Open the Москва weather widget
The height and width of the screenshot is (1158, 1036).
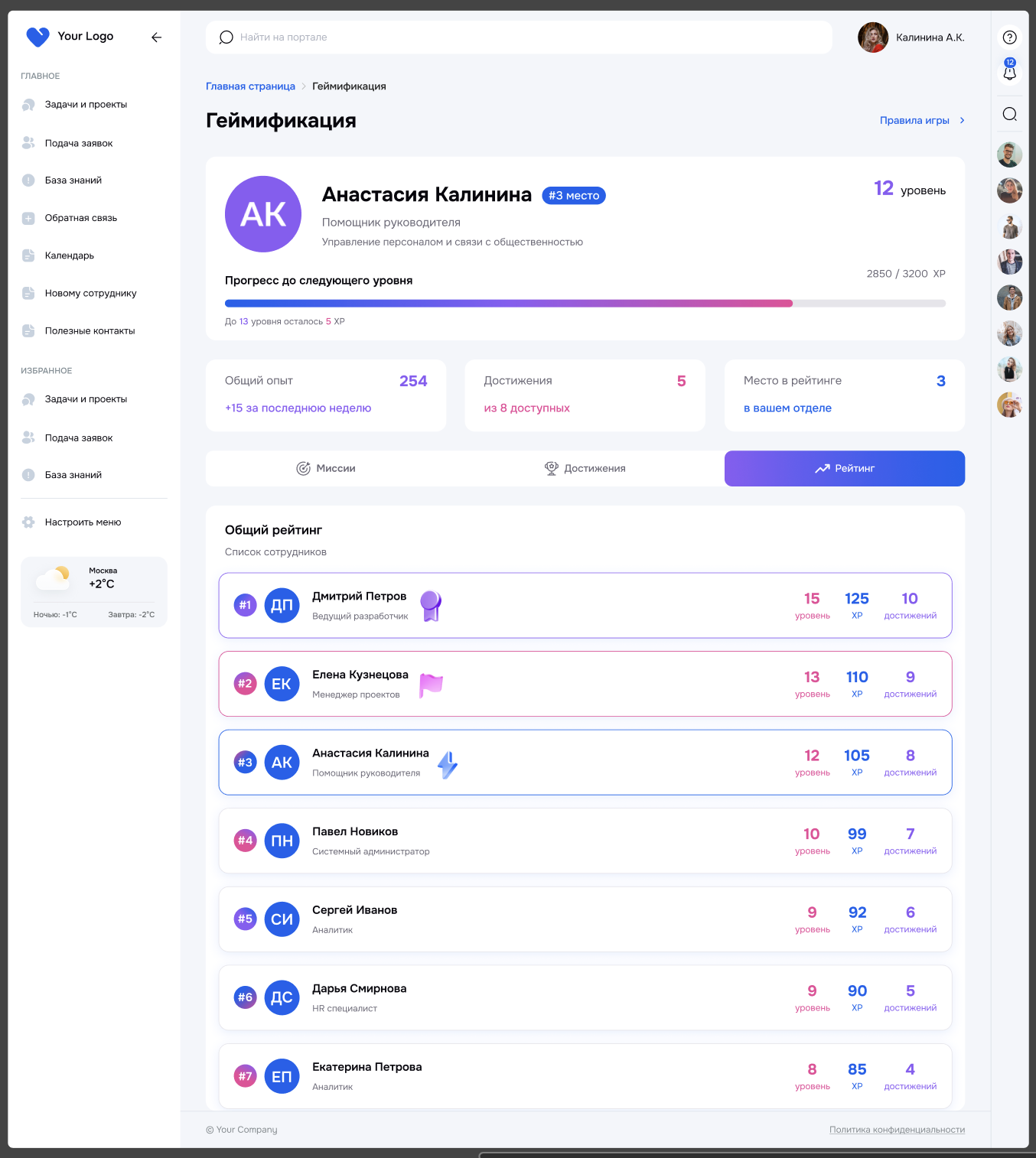click(93, 592)
